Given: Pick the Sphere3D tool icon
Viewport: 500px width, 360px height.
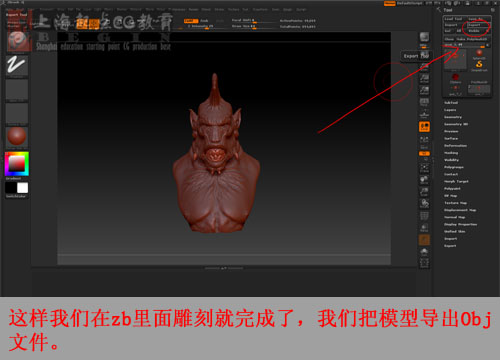Looking at the screenshot, I should [x=479, y=53].
